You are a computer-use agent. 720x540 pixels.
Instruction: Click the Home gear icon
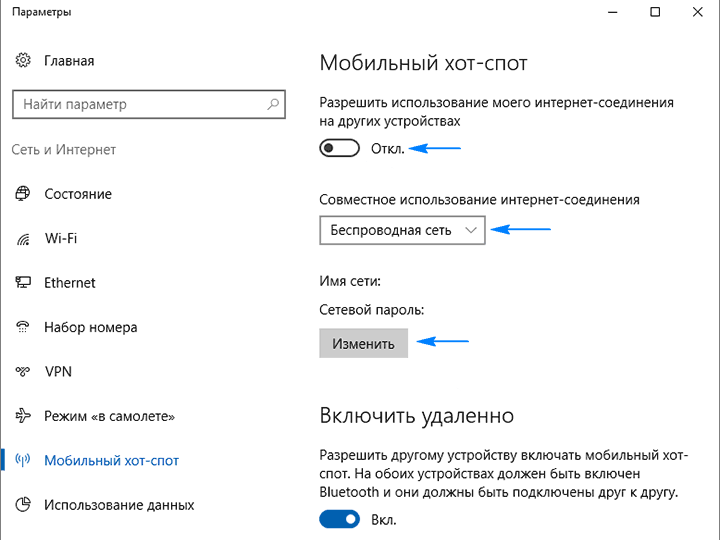tap(23, 61)
